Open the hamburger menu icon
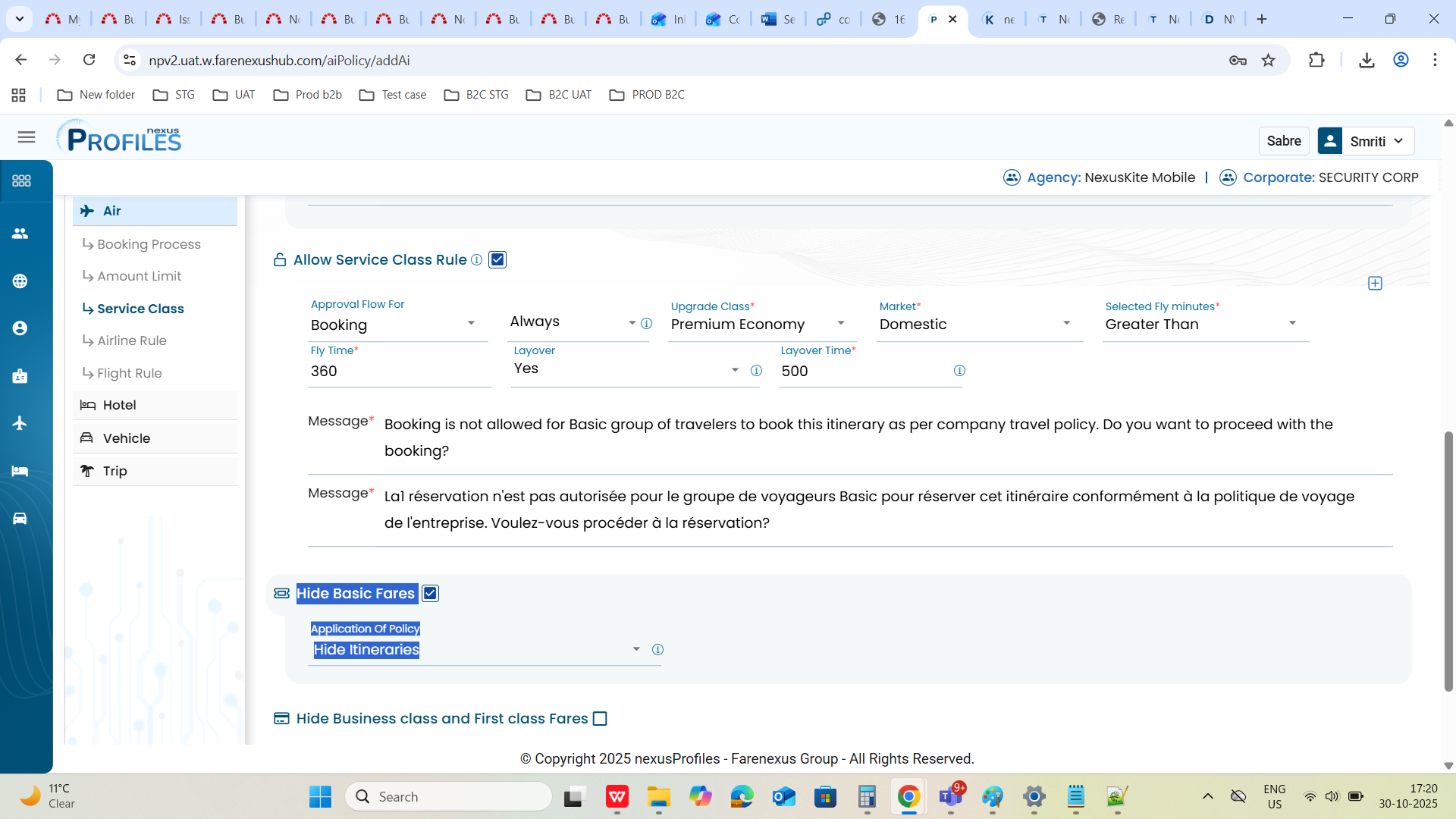Screen dimensions: 1456x819 click(27, 137)
